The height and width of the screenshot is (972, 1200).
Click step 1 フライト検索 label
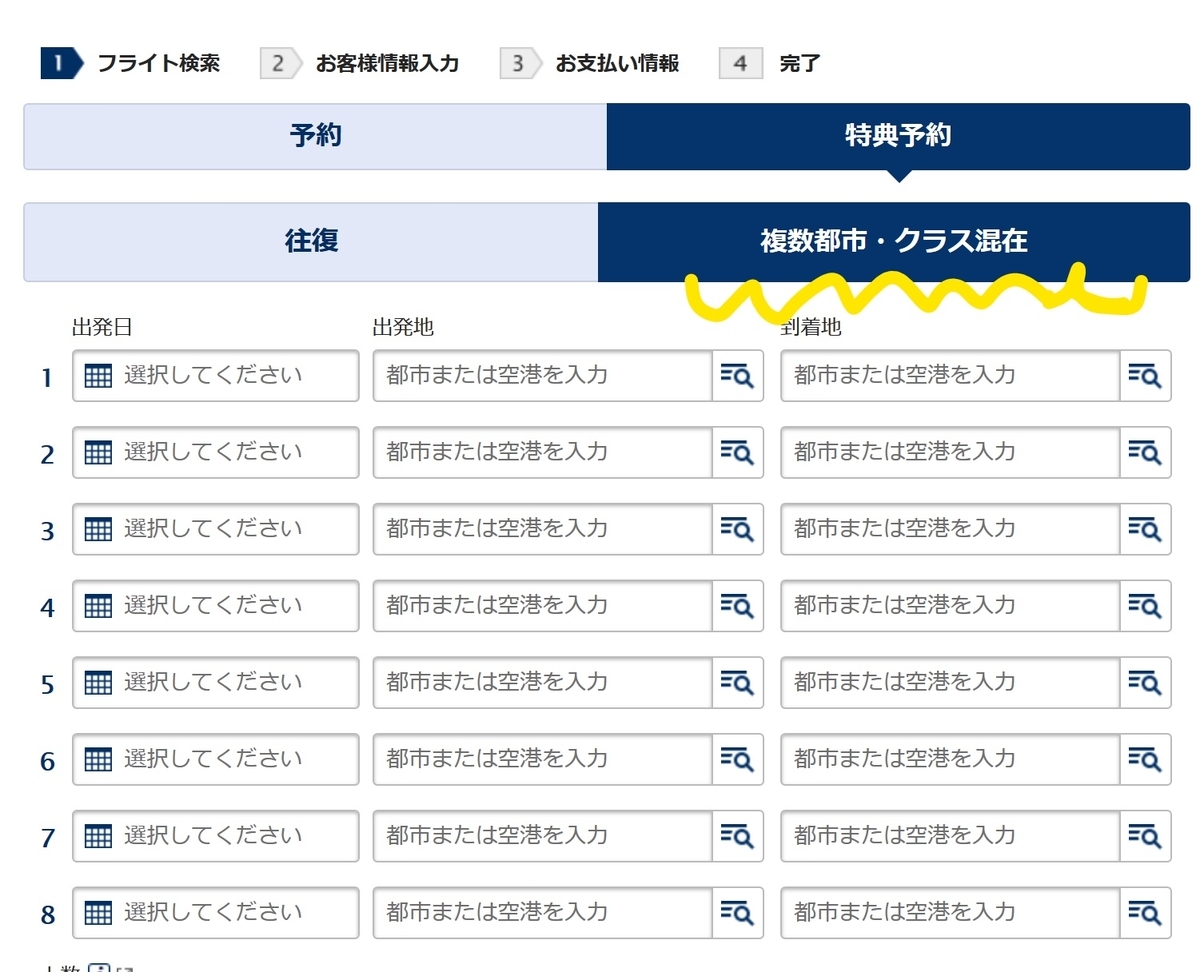coord(158,64)
